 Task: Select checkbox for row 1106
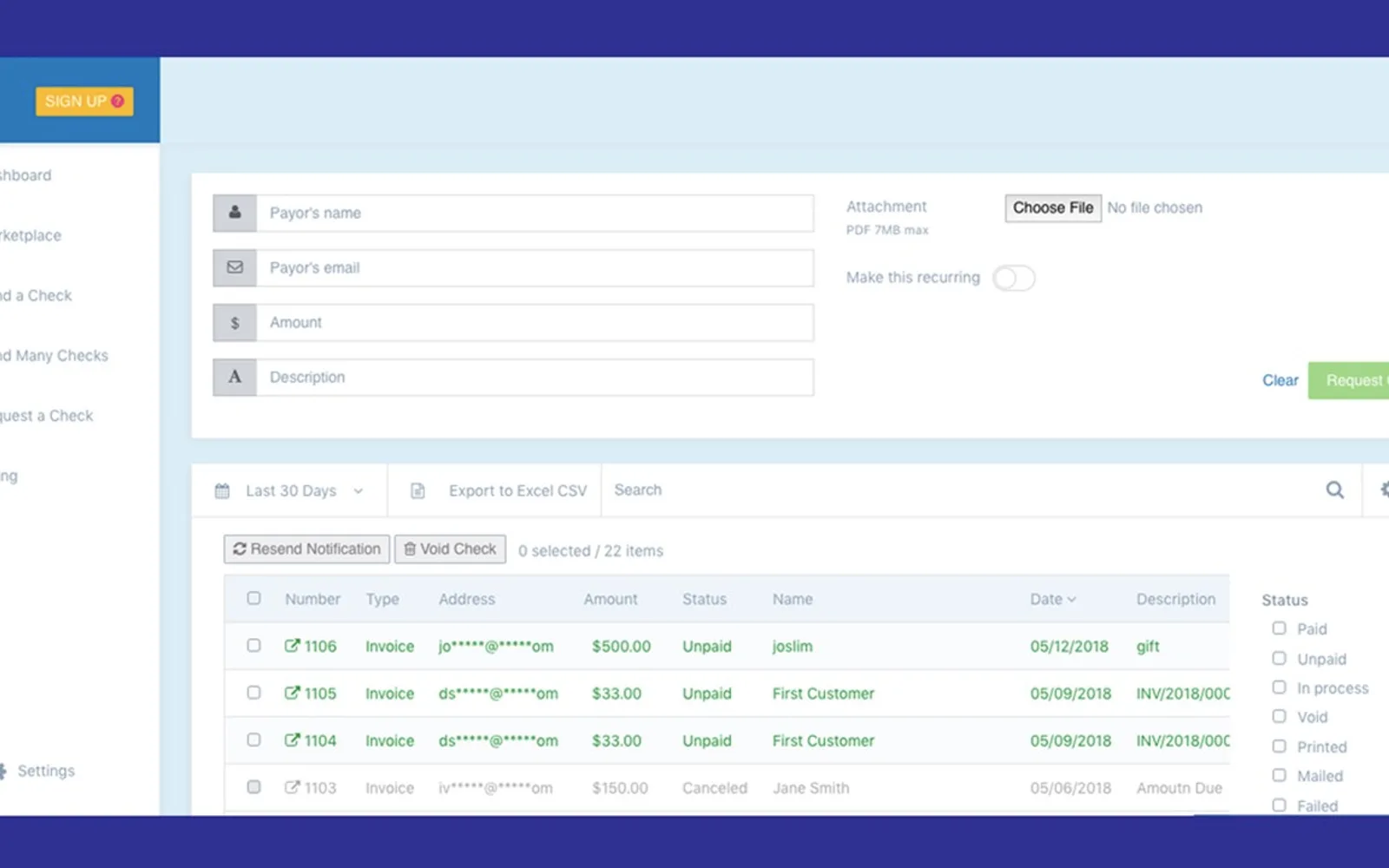253,646
